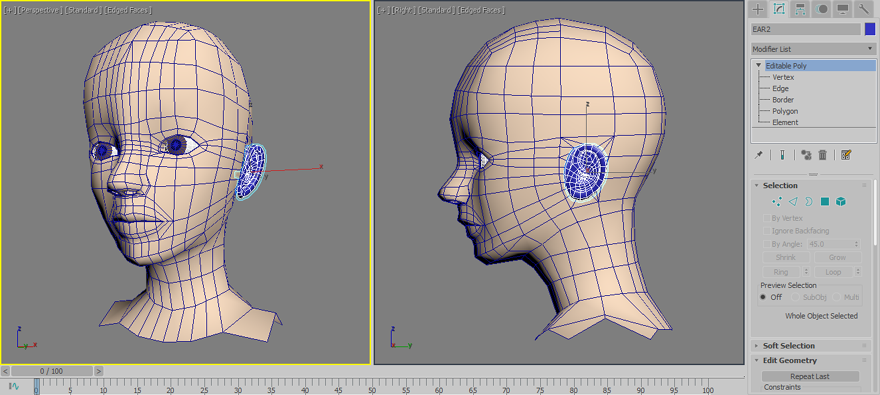
Task: Open the Edged Faces menu in Right viewport
Action: coord(481,10)
